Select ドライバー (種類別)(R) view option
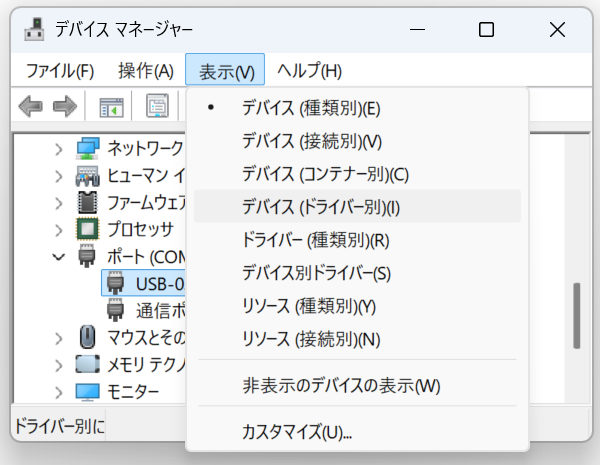 pos(357,240)
